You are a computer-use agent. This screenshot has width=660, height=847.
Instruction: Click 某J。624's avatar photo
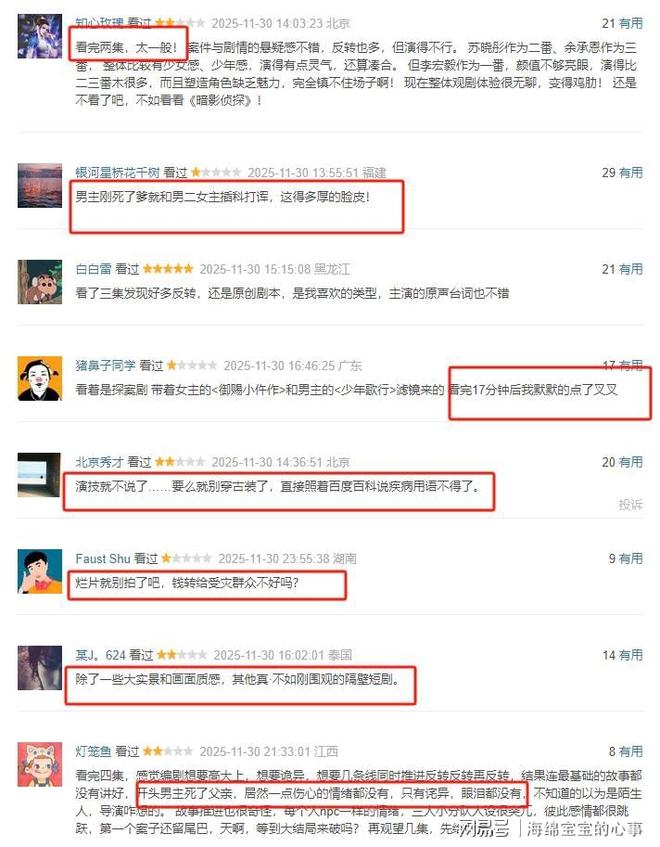(x=39, y=668)
